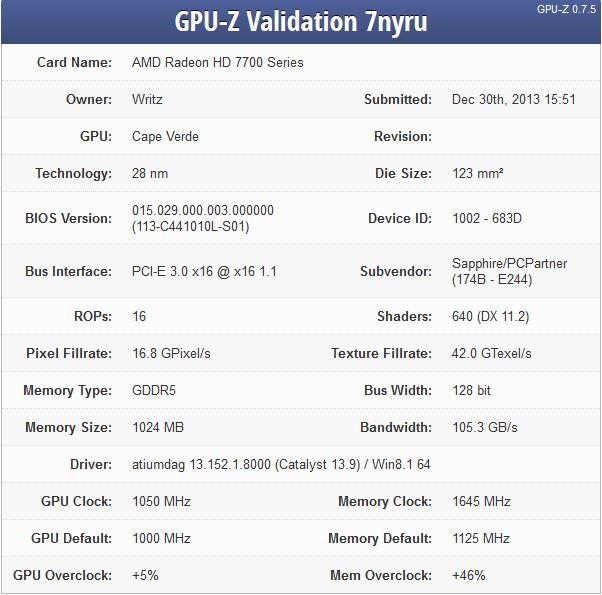602x595 pixels.
Task: Select GPU default value '1000 MHz'
Action: (161, 538)
